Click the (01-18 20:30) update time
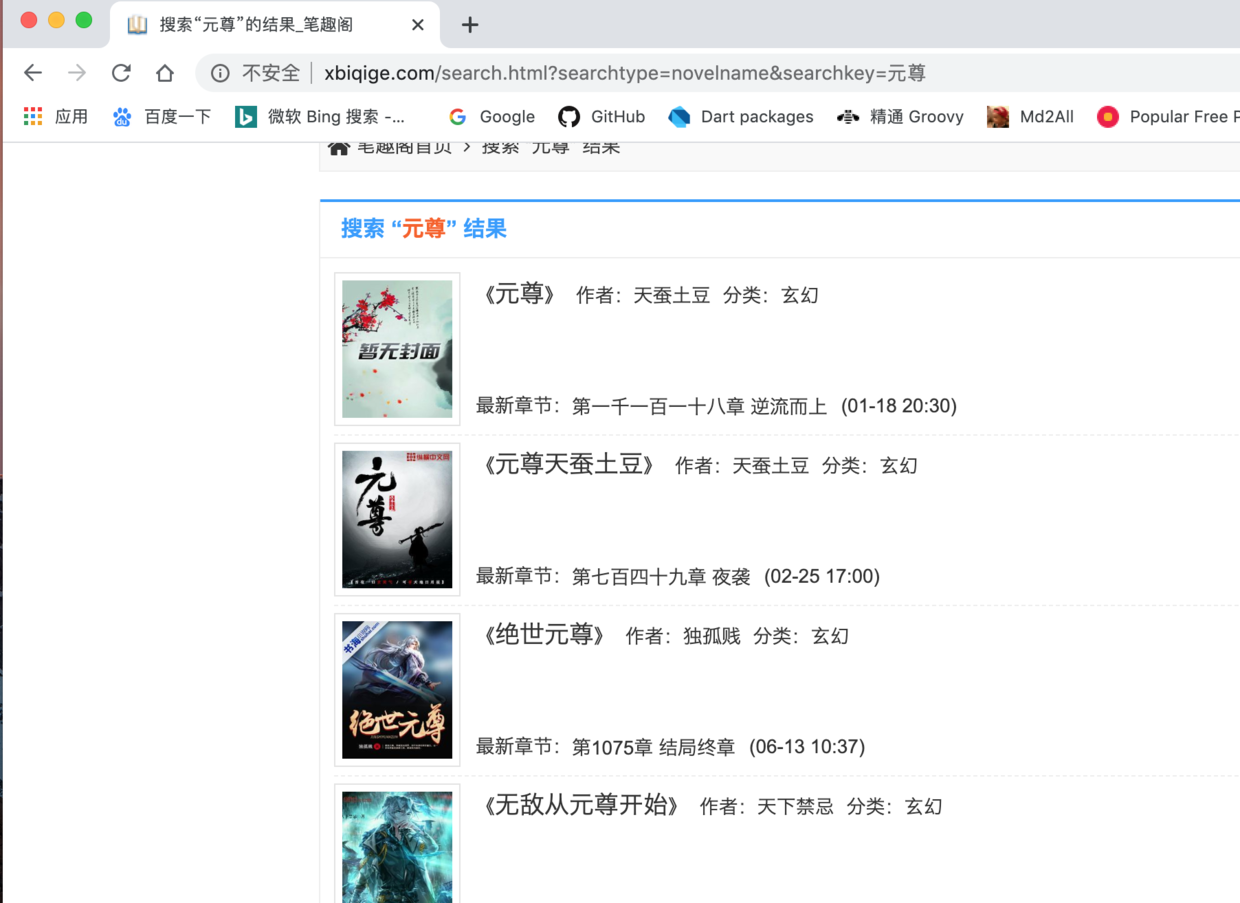Viewport: 1240px width, 903px height. pyautogui.click(x=899, y=406)
